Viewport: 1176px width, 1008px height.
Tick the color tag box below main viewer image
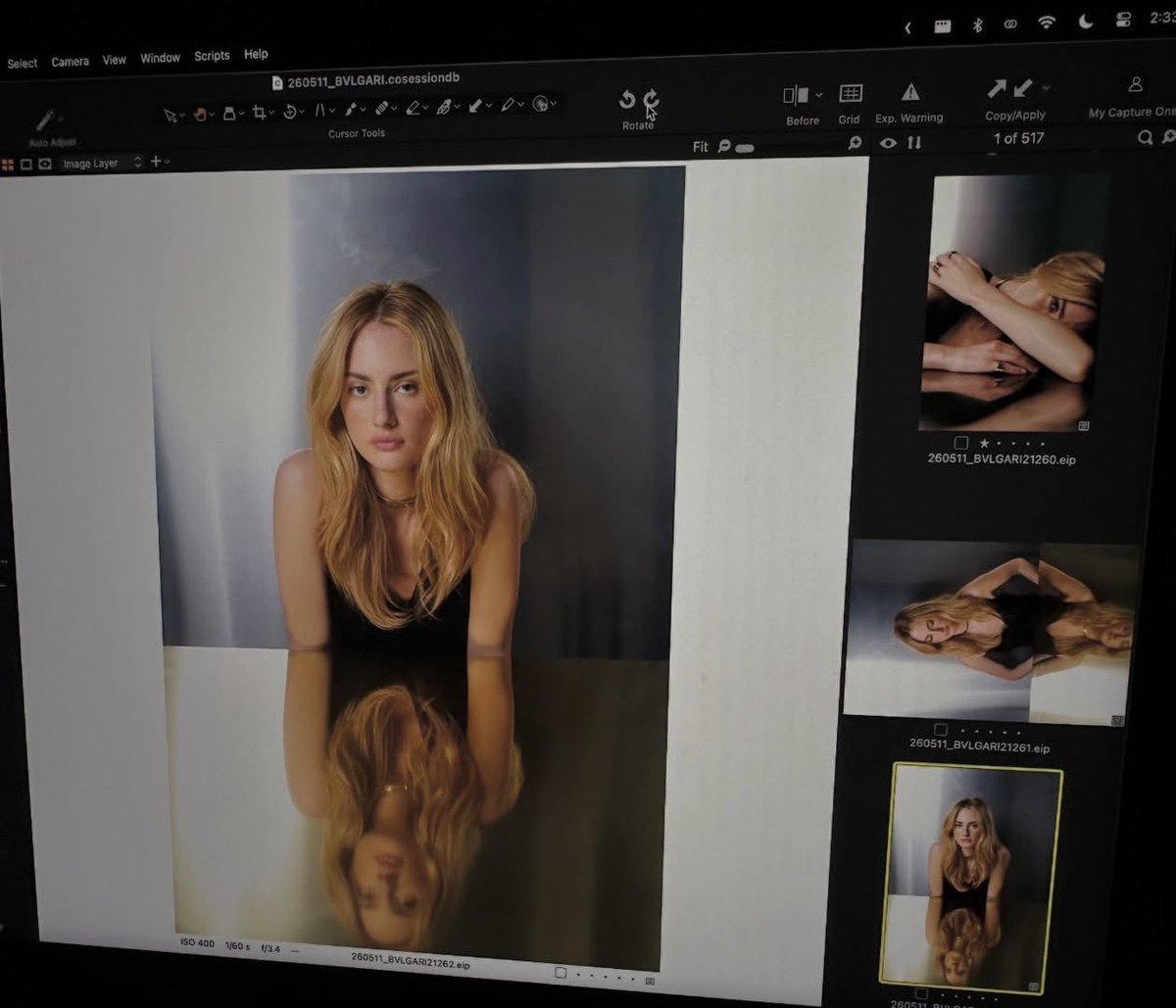click(561, 973)
